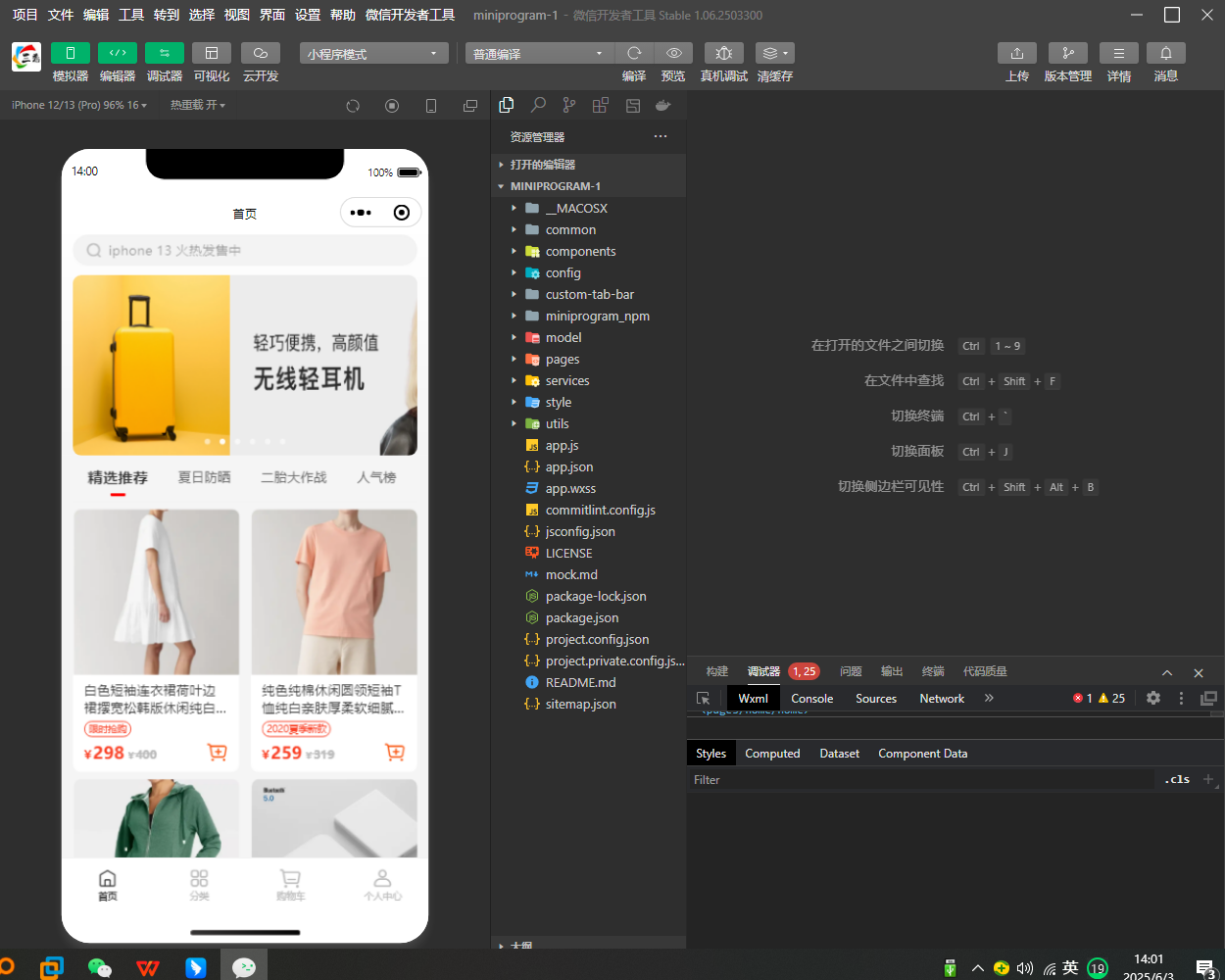Open the sitemap.json file
Screen dimensions: 1225x980
click(x=588, y=704)
